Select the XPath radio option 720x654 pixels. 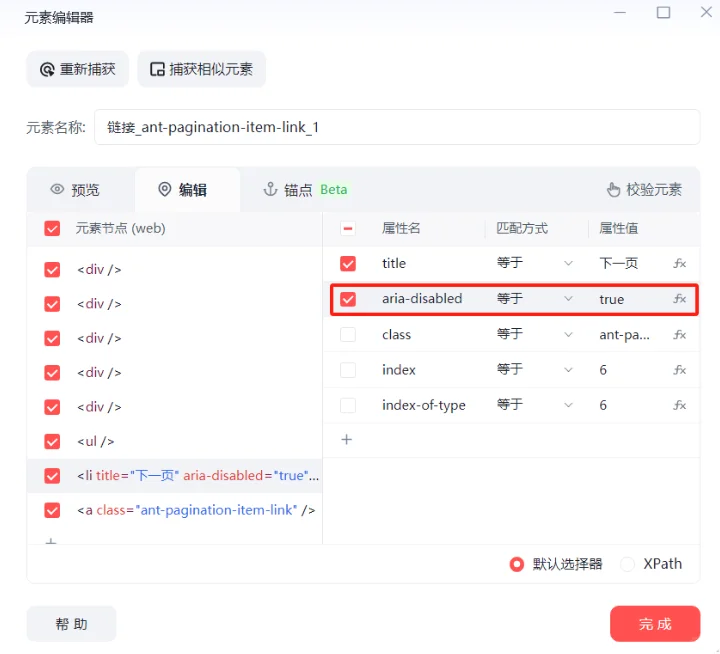coord(627,564)
